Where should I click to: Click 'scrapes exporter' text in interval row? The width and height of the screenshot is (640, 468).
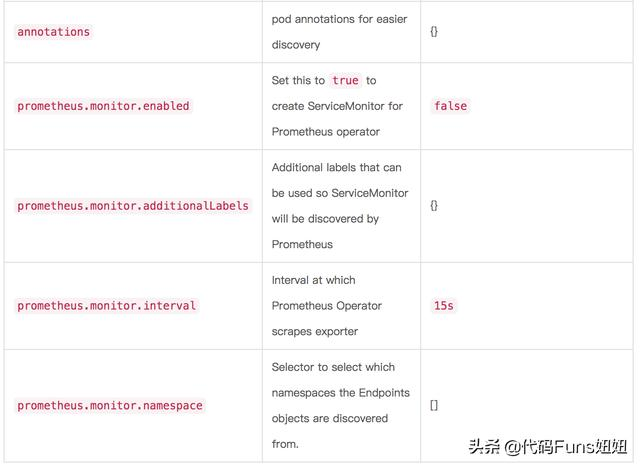[x=314, y=332]
